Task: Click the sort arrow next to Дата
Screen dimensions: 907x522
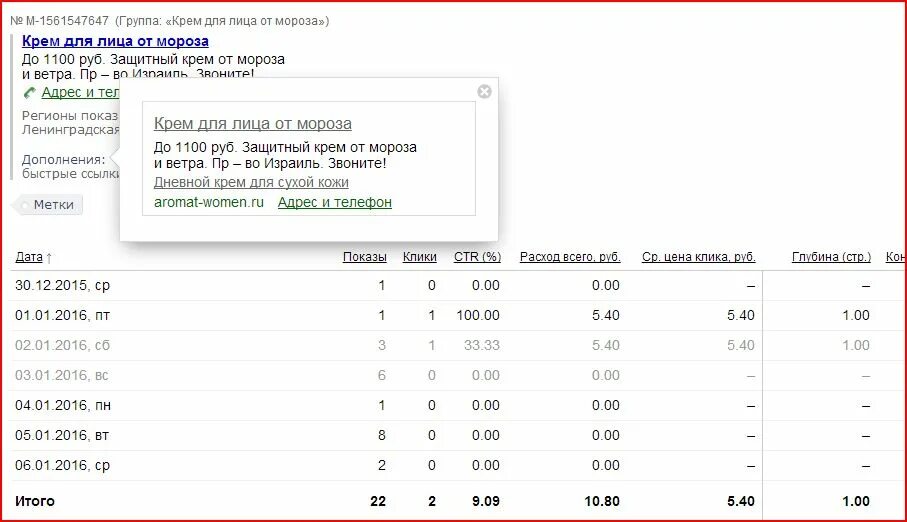Action: (x=49, y=258)
